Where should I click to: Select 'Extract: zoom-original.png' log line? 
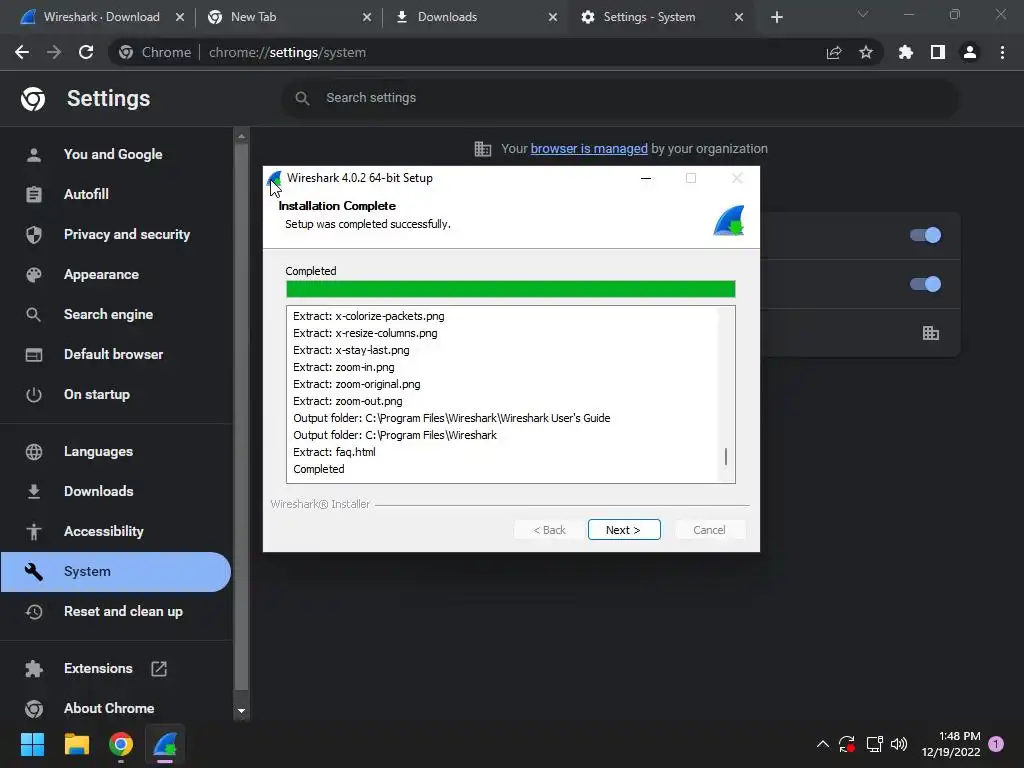point(357,384)
